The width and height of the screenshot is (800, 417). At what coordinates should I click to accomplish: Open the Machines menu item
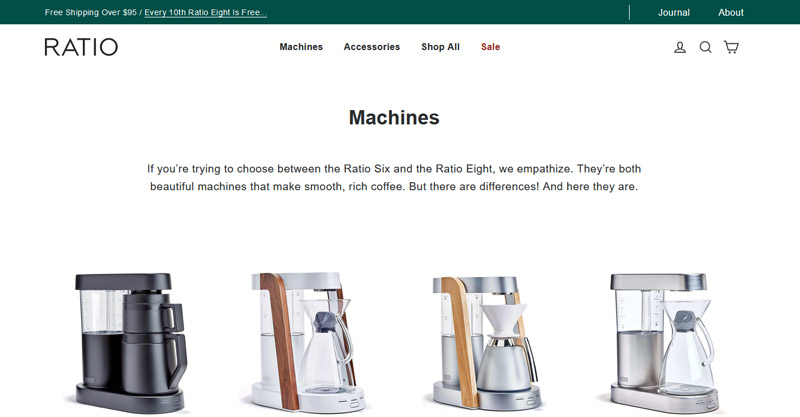[301, 47]
